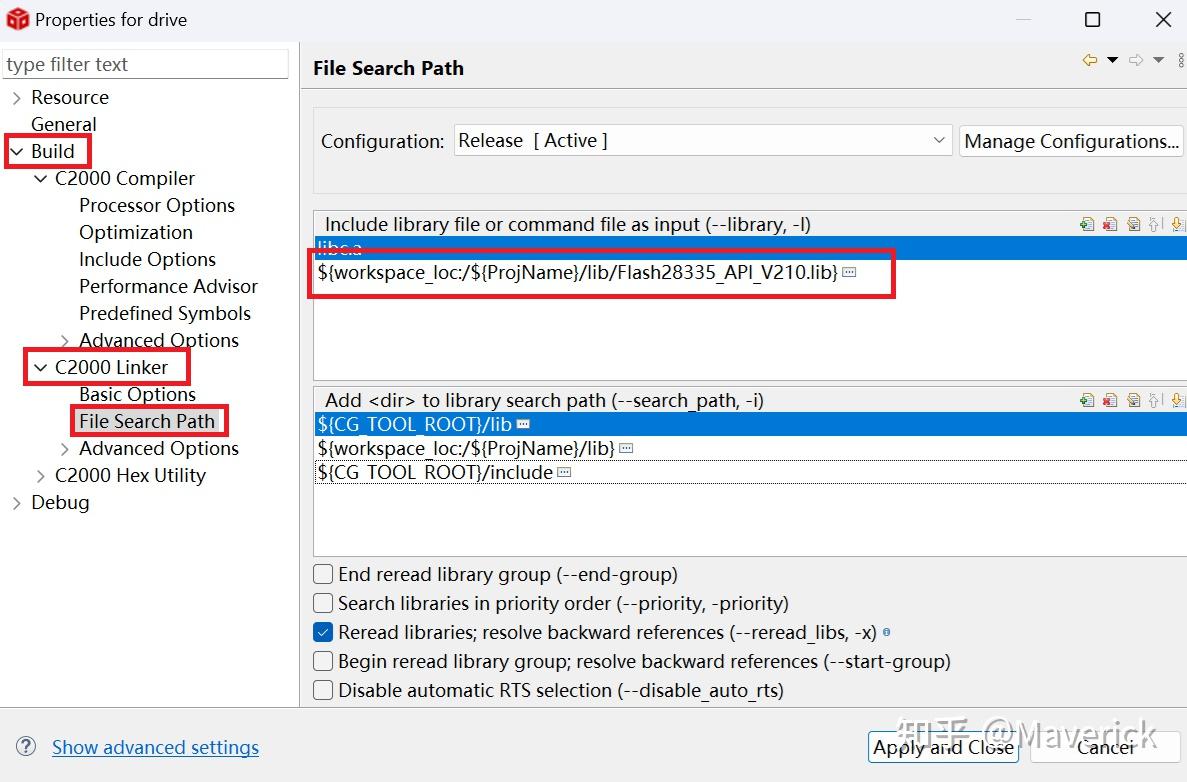Viewport: 1187px width, 782px height.
Task: Select Basic Options under C2000 Linker
Action: point(137,394)
